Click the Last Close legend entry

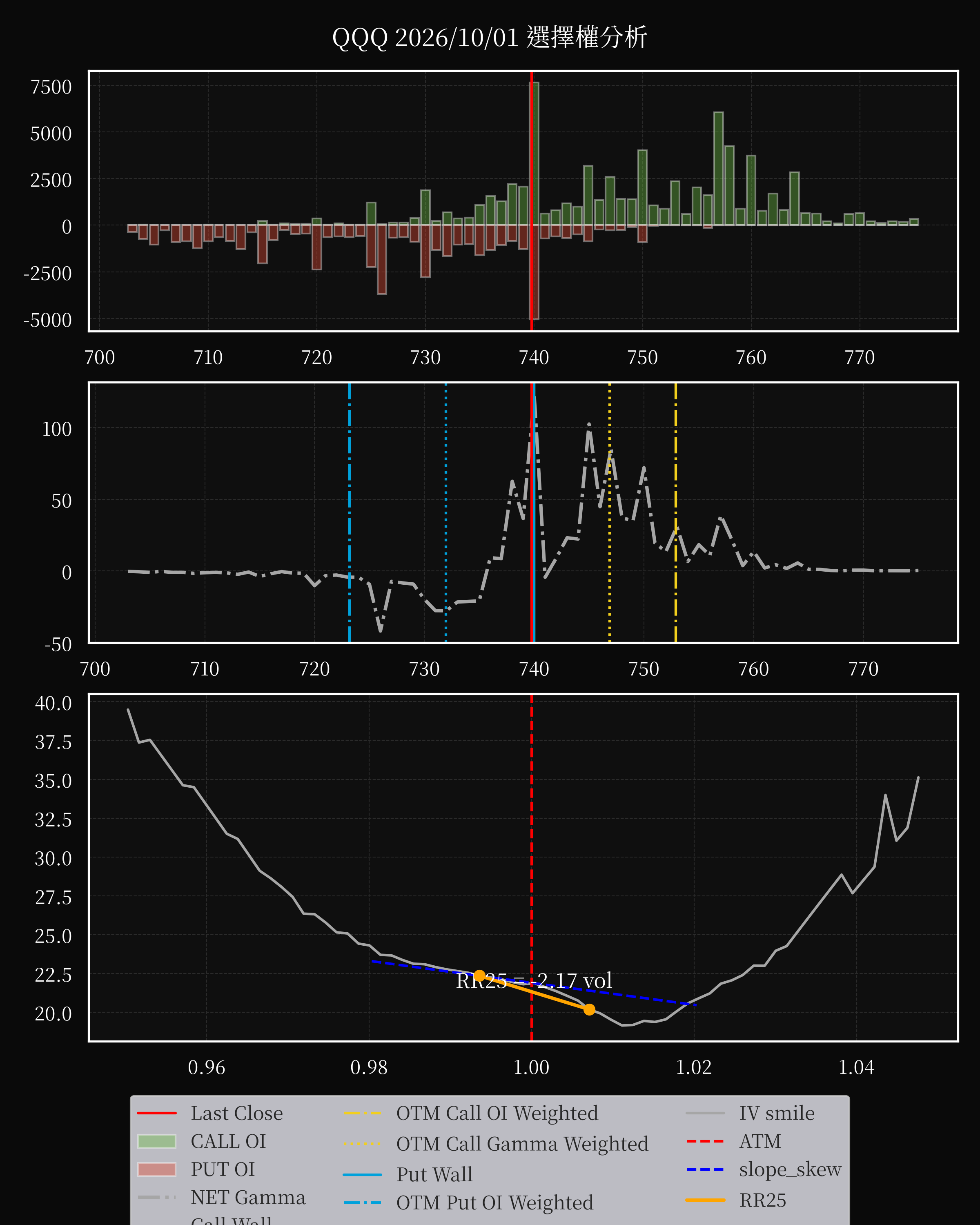pyautogui.click(x=209, y=1113)
